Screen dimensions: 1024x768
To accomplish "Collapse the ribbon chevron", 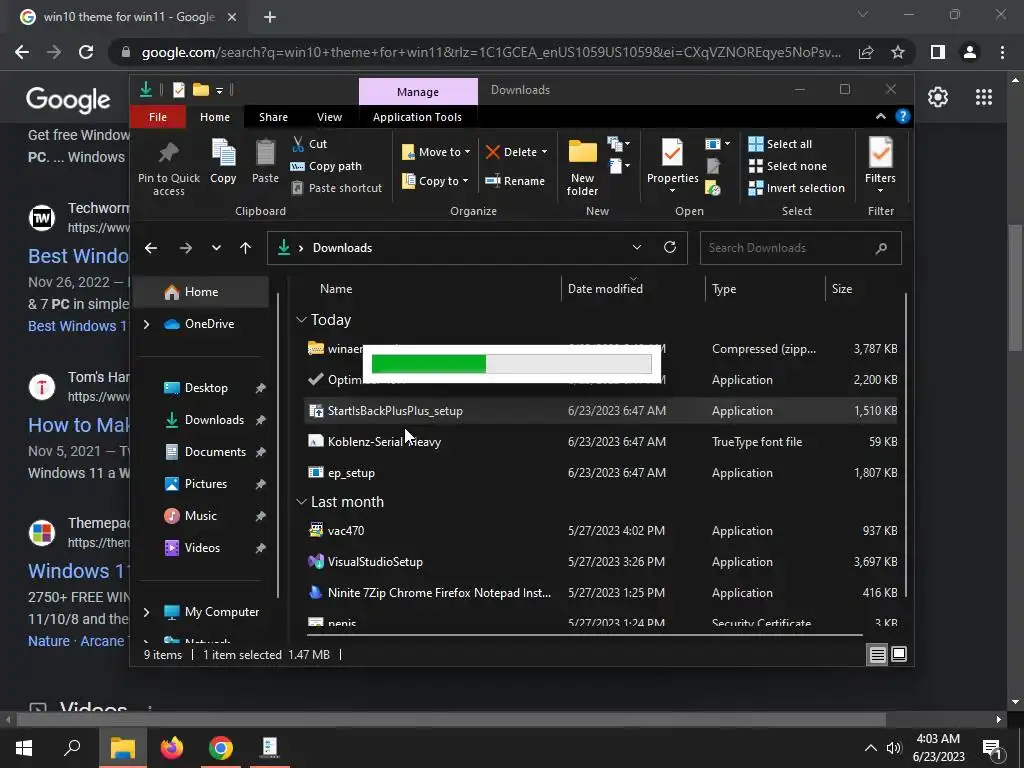I will (880, 116).
